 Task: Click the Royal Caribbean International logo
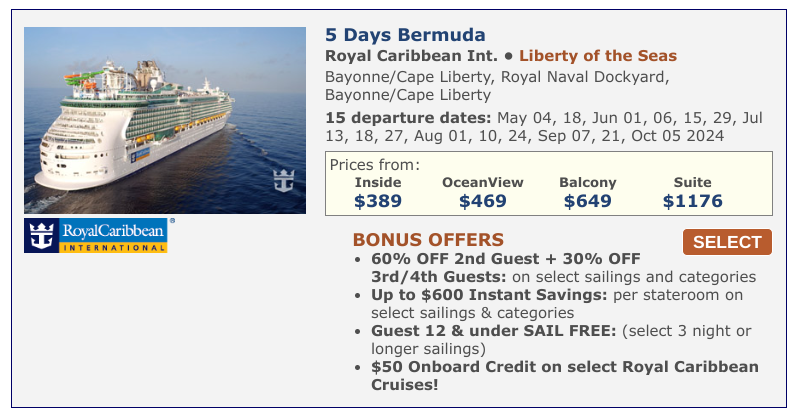pos(96,235)
